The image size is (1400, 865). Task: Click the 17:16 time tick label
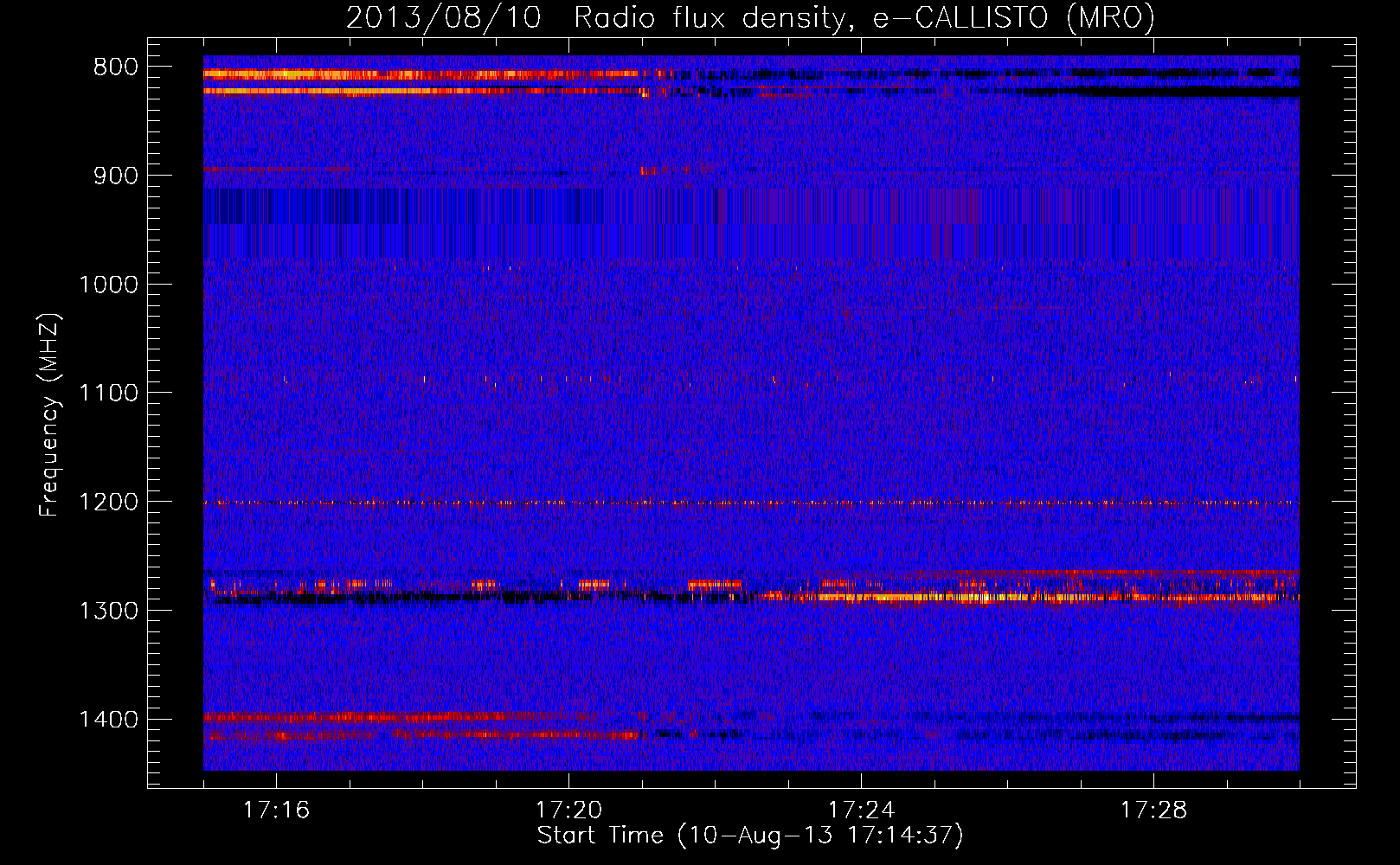(276, 811)
